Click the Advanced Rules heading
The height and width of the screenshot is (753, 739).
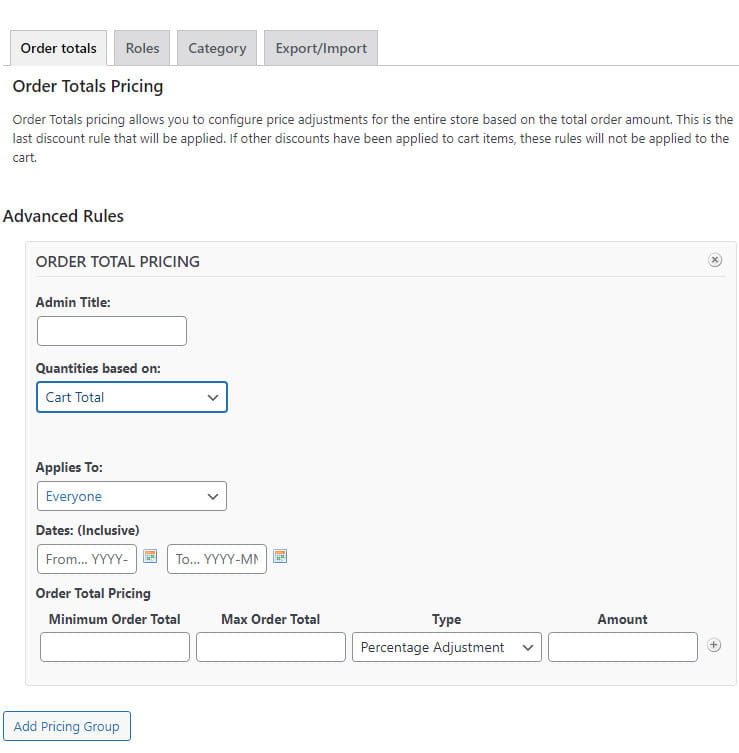[63, 216]
